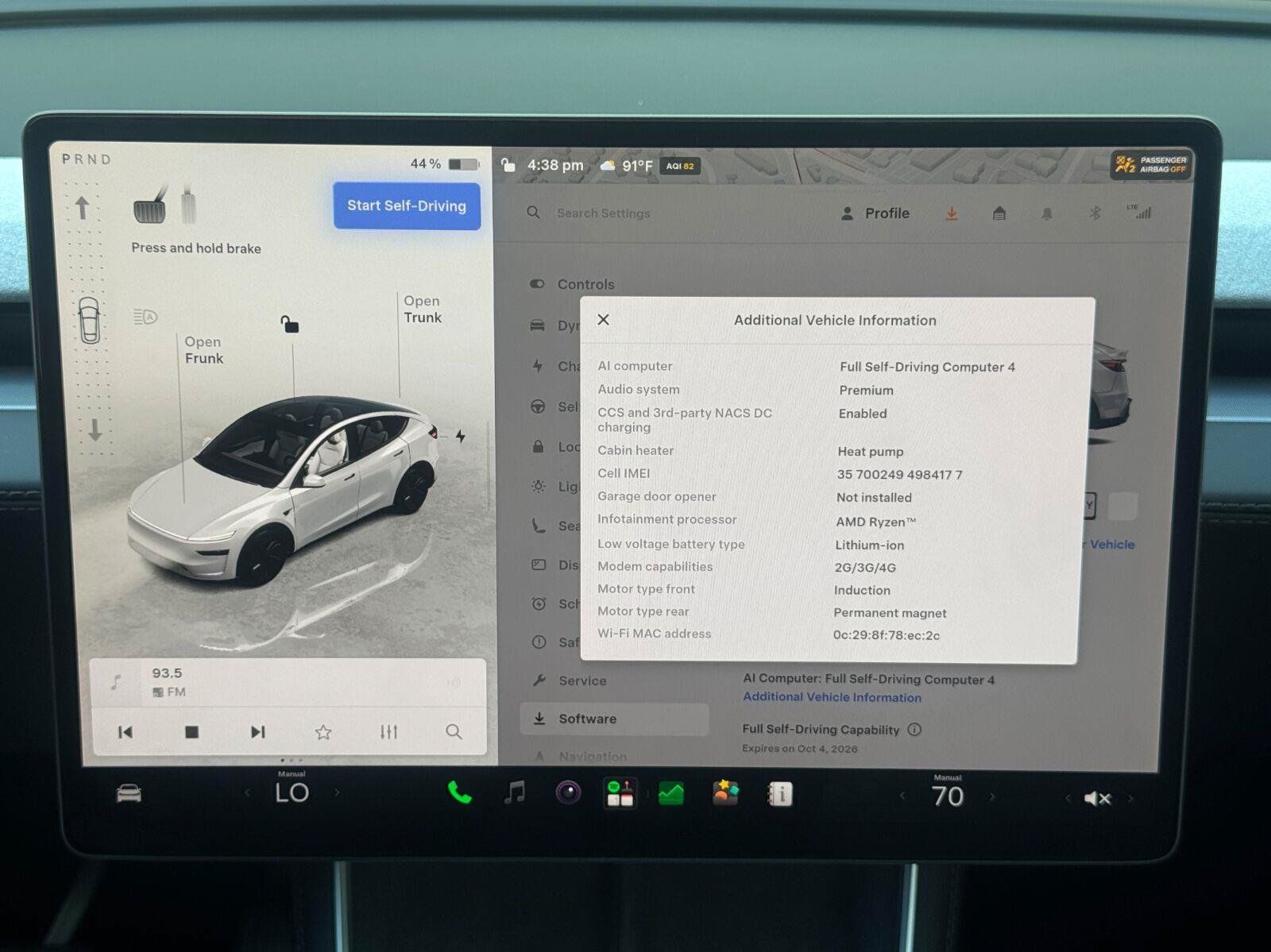Tap the Heat pump cabin heater value
Viewport: 1271px width, 952px height.
[871, 451]
